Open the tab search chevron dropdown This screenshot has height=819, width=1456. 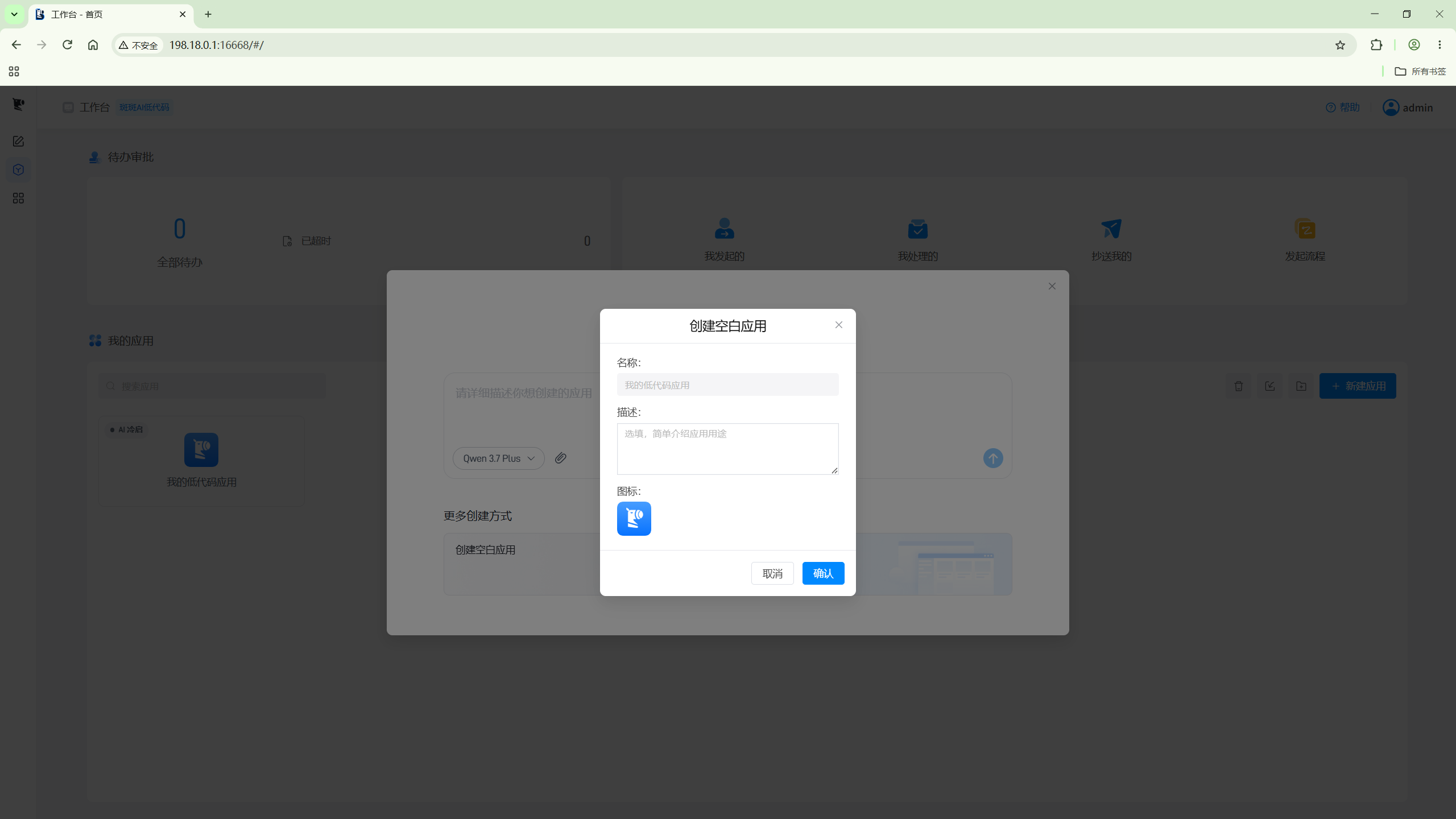tap(14, 14)
